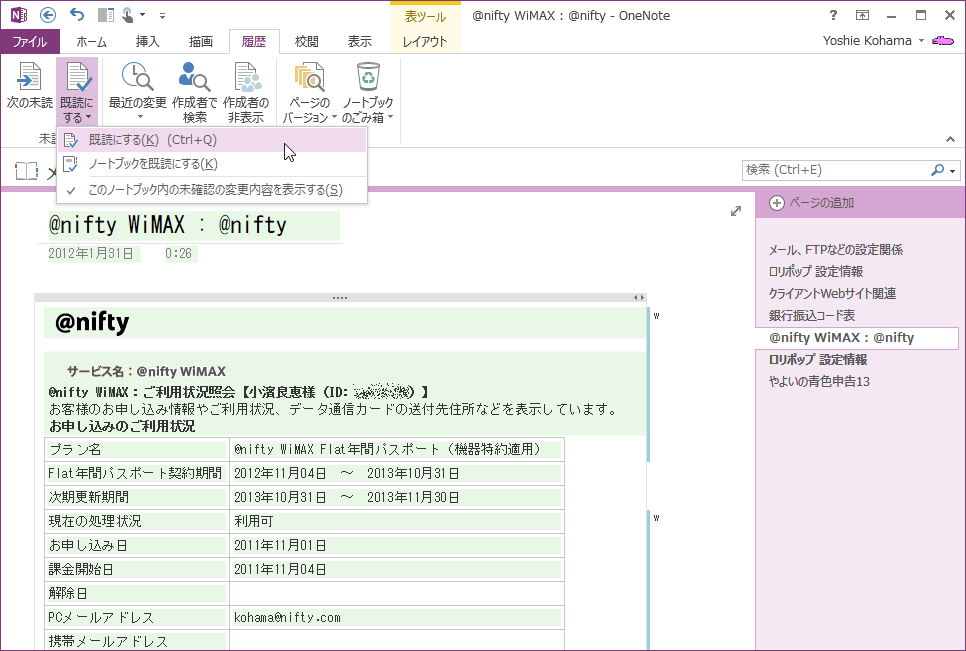Open Page Versions (ページのバージョン) dropdown

point(309,92)
